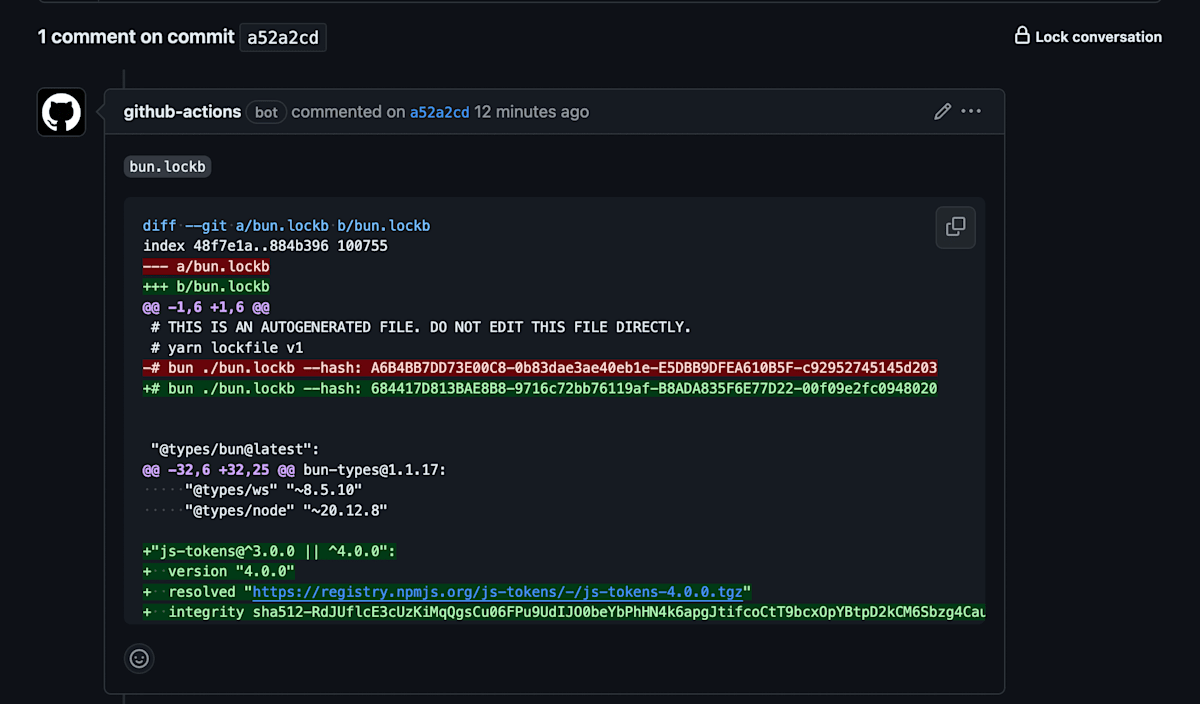Open commit a52a2cd link in comment header
The height and width of the screenshot is (704, 1200).
pos(439,112)
